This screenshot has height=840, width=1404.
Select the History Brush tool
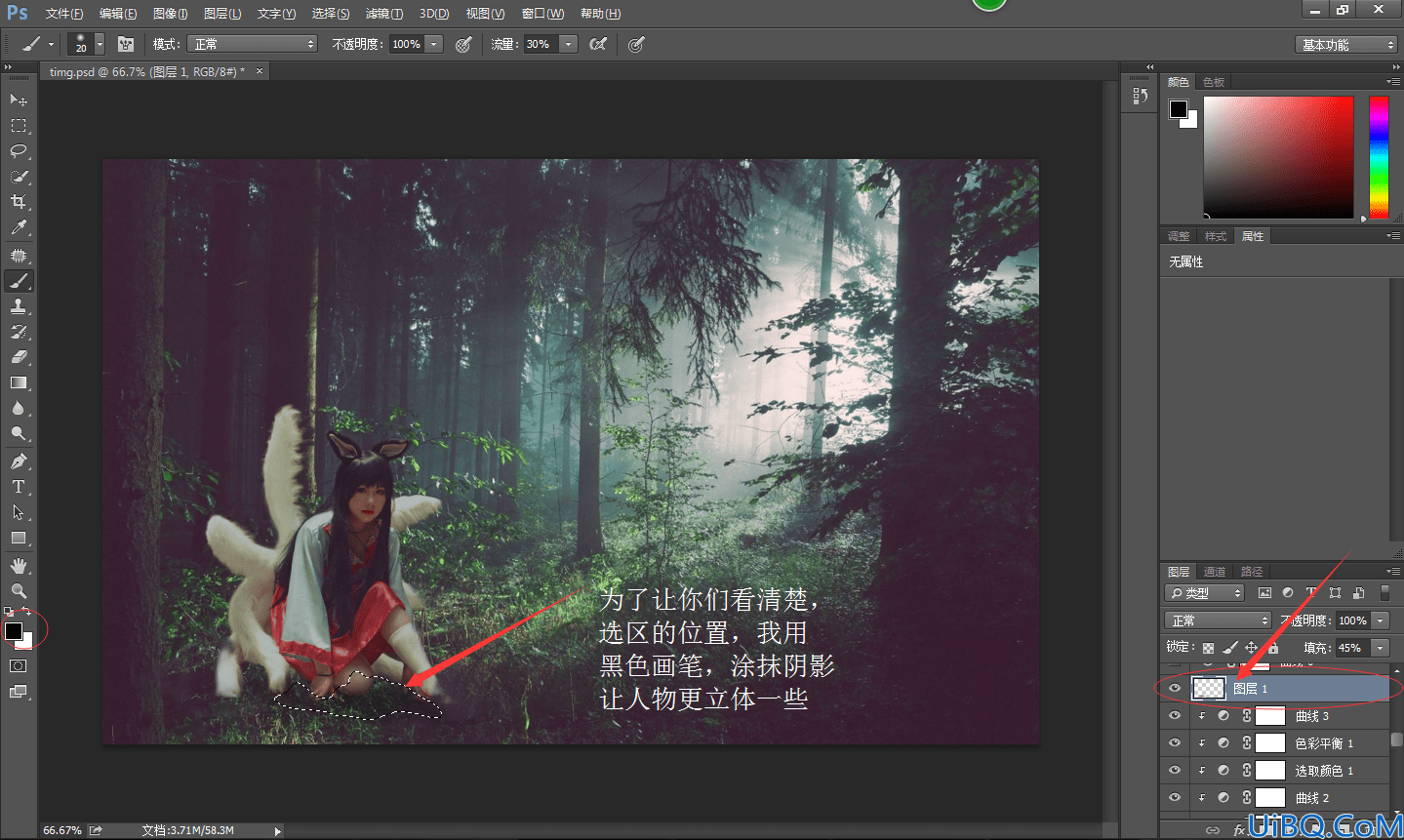click(19, 331)
